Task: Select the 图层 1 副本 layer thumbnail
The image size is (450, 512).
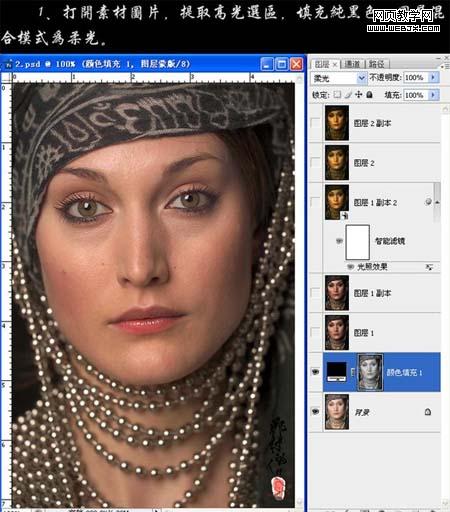Action: click(x=337, y=293)
